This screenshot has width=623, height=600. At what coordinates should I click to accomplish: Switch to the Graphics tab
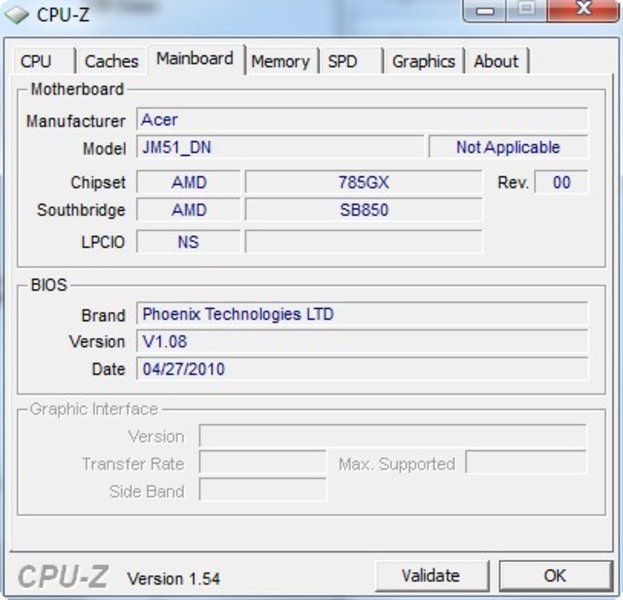424,61
